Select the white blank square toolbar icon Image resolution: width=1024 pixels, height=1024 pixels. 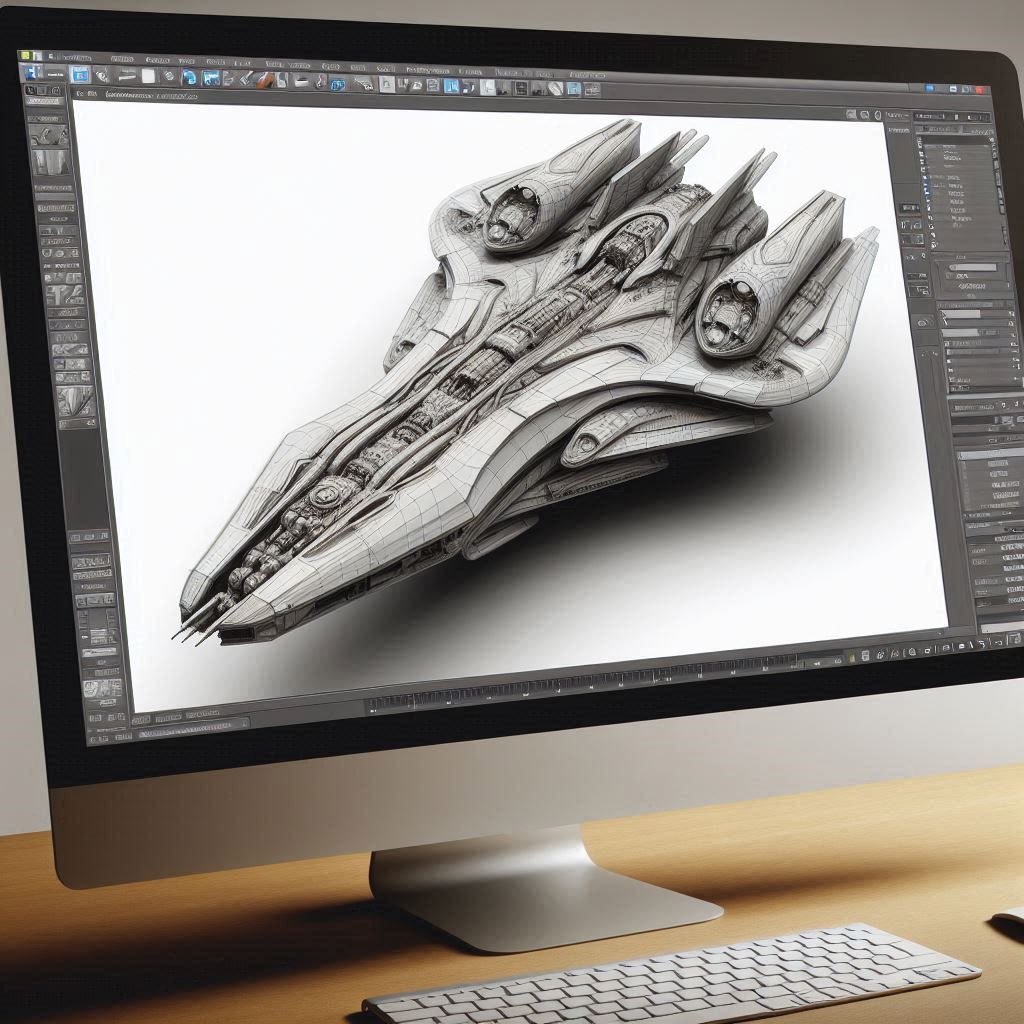pyautogui.click(x=148, y=76)
